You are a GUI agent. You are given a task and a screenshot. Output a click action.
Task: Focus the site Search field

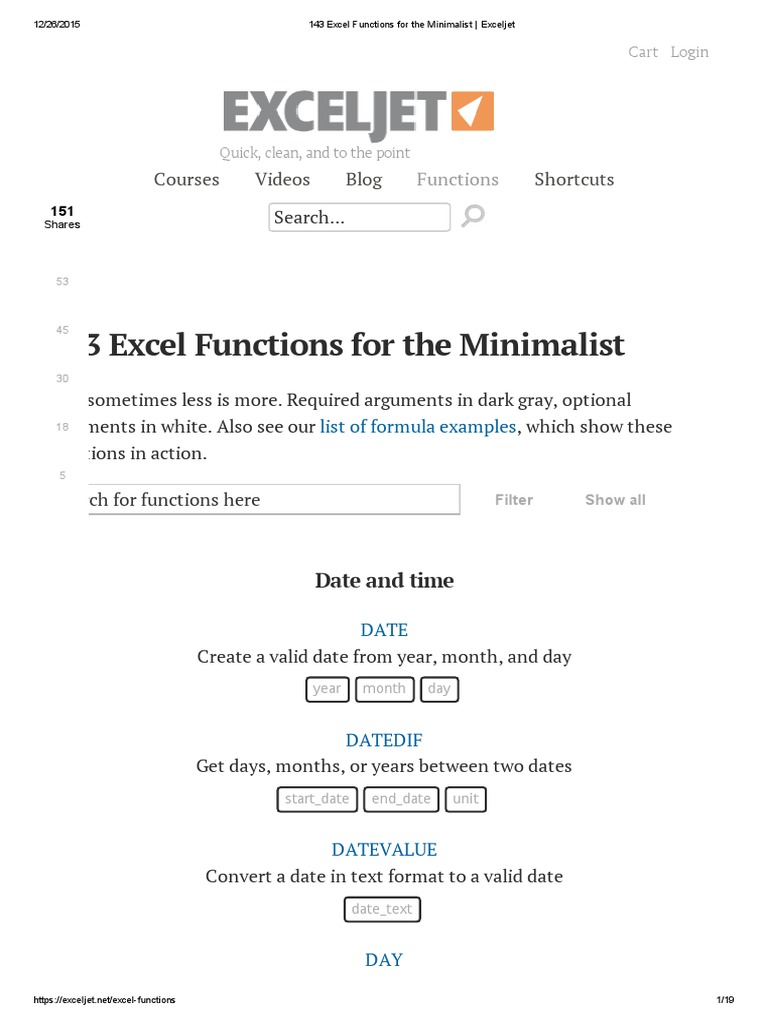tap(359, 217)
